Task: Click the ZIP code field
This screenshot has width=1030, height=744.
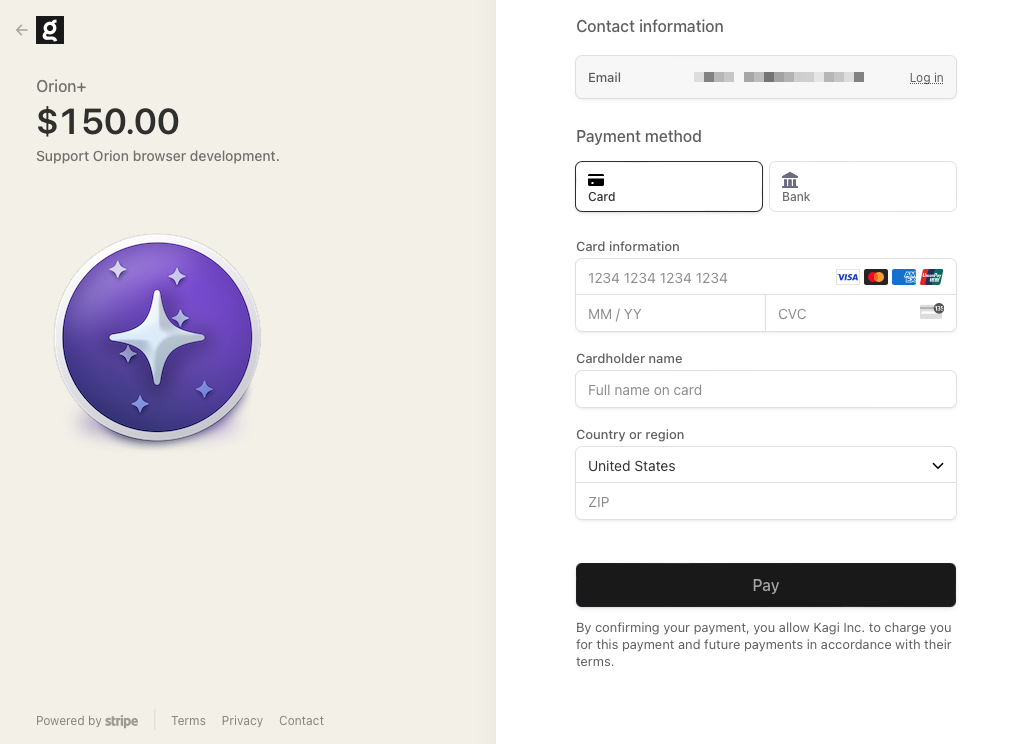Action: [x=765, y=502]
